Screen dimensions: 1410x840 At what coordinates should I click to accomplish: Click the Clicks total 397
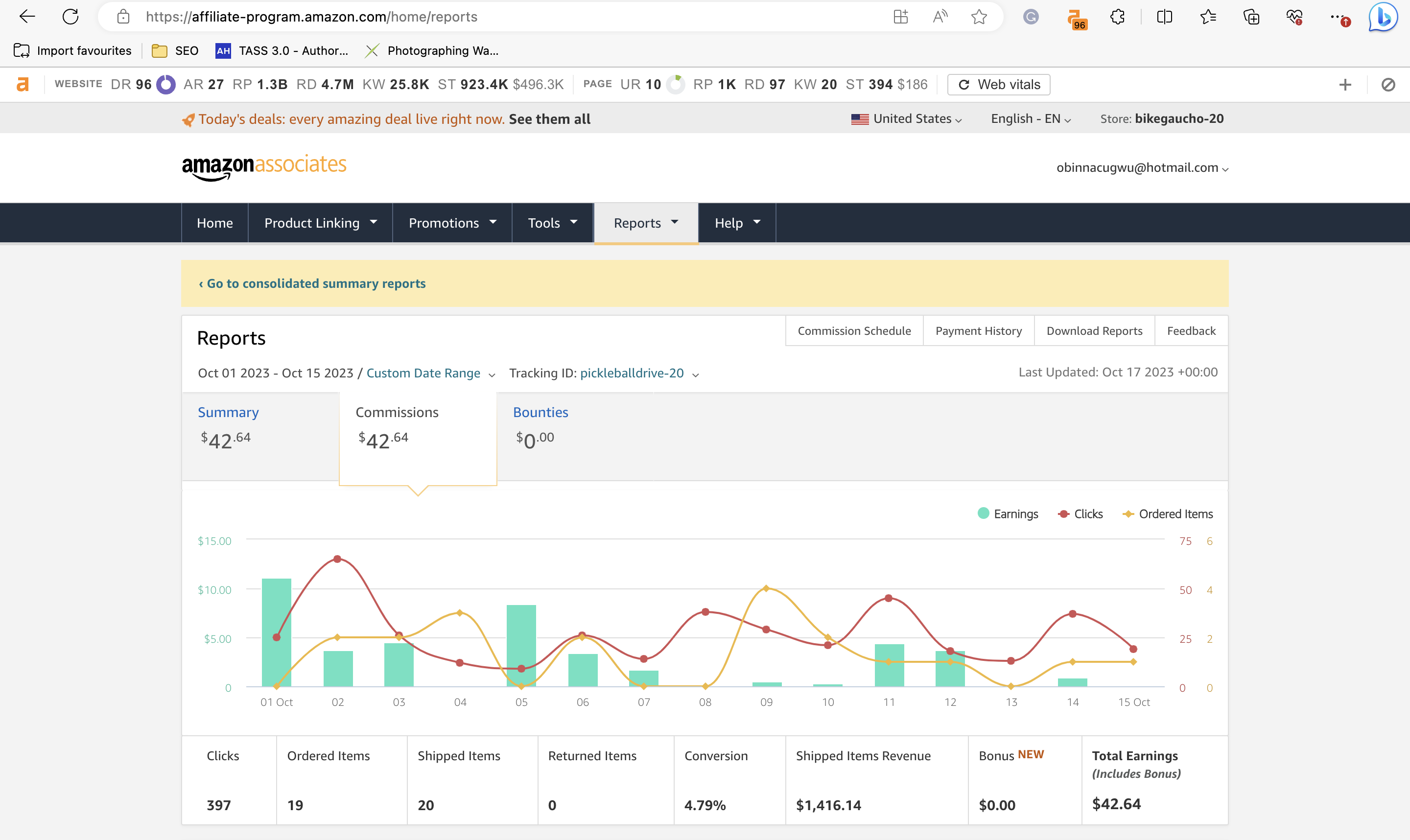coord(218,805)
